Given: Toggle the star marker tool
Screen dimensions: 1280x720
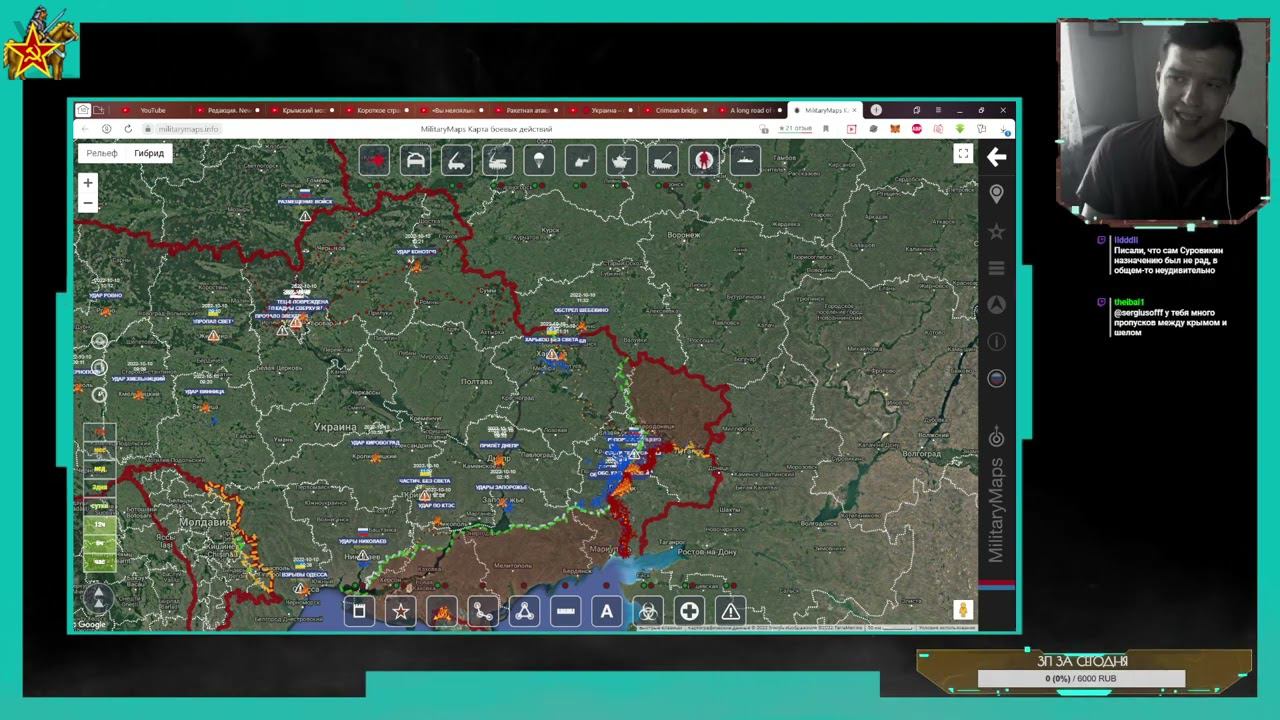Looking at the screenshot, I should pos(401,611).
